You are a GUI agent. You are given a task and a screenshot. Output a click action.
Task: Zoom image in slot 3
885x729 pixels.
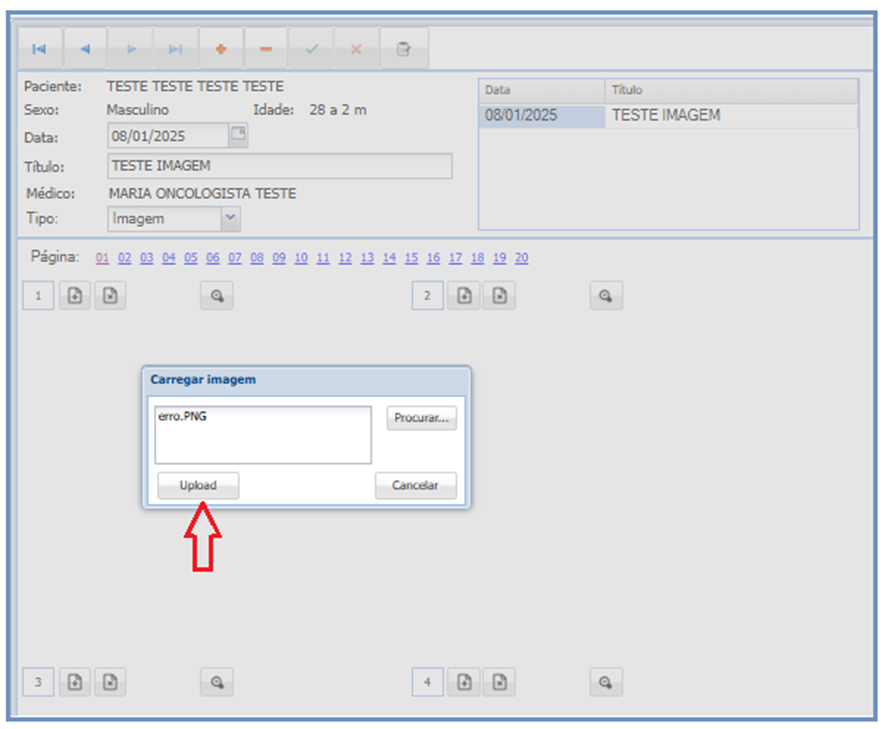(217, 682)
